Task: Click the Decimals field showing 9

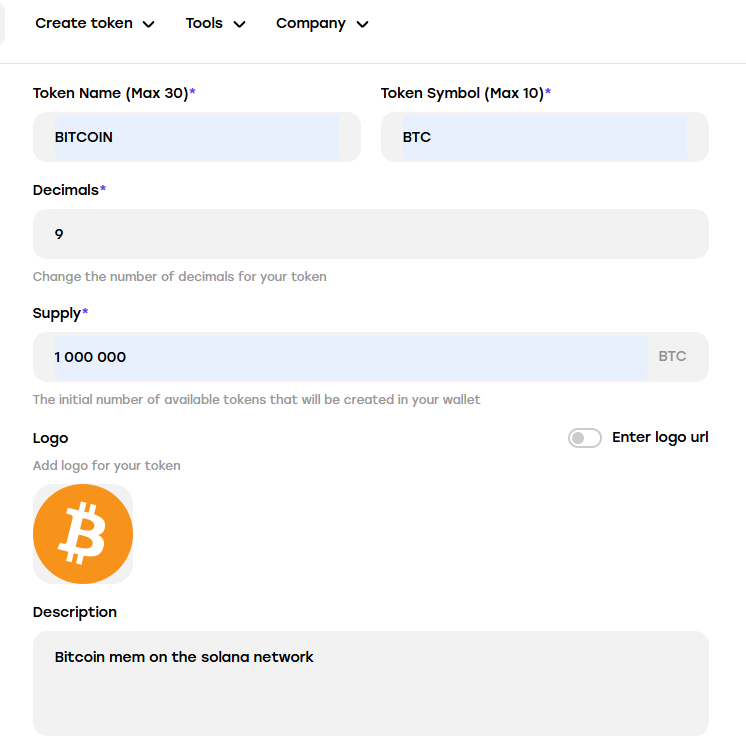Action: click(x=371, y=234)
